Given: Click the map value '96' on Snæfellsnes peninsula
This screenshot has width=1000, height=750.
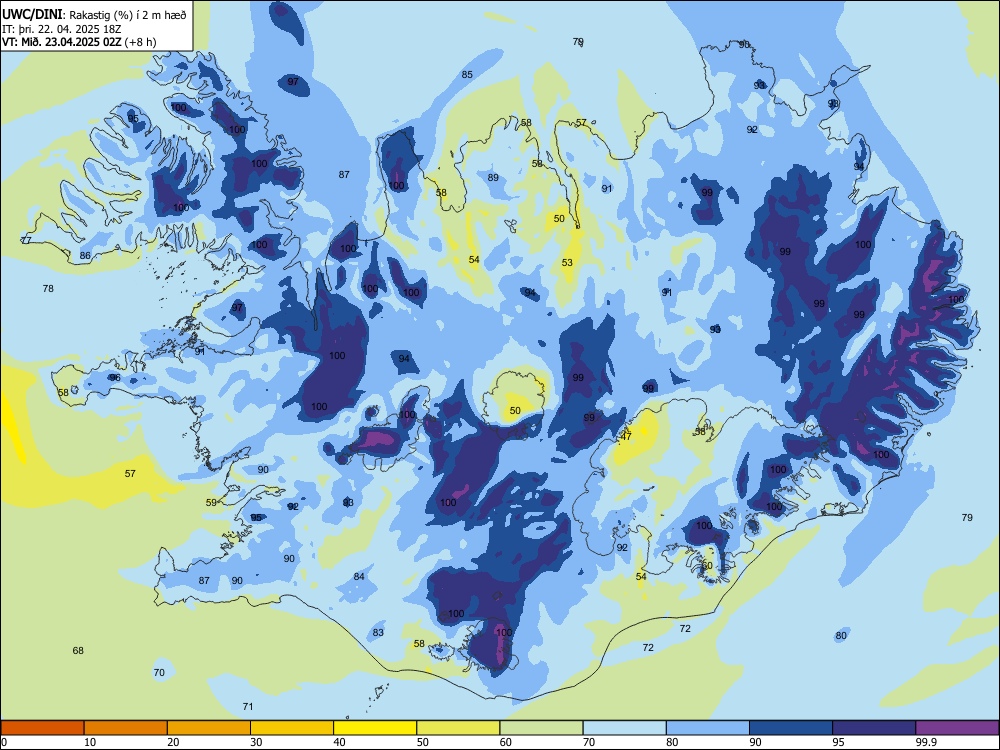Looking at the screenshot, I should click(x=115, y=378).
